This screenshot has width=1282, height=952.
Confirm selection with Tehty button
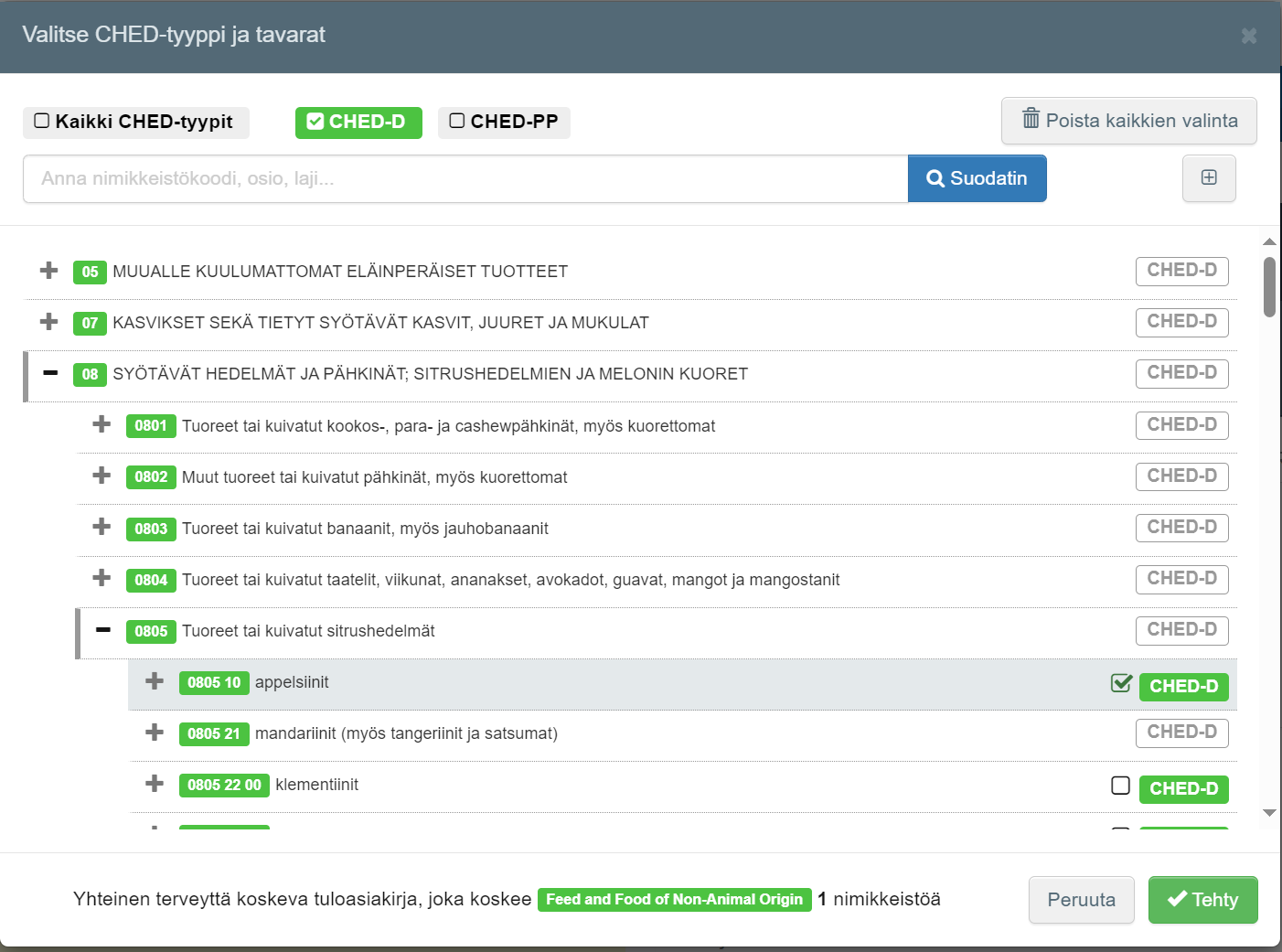(x=1202, y=900)
